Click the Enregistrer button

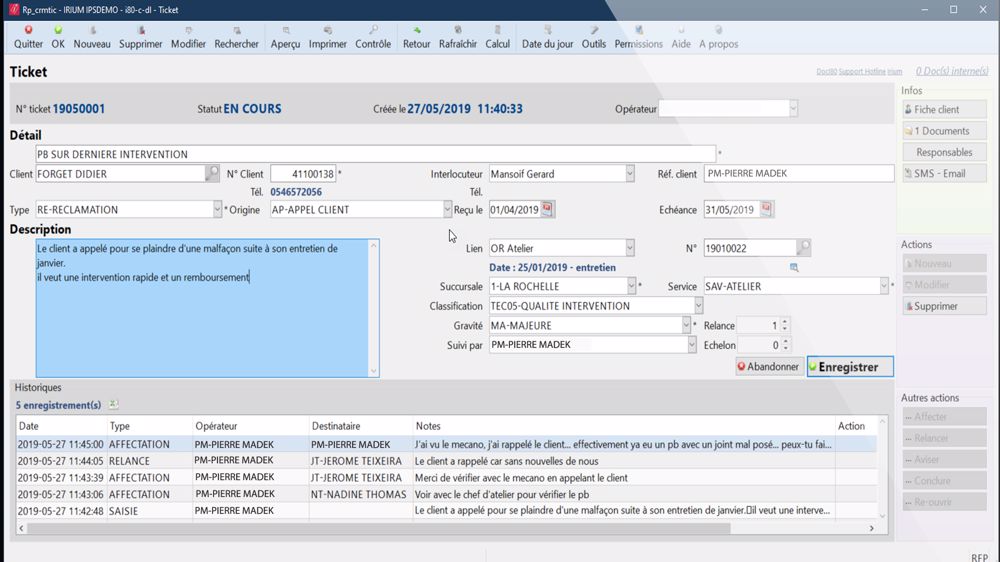pyautogui.click(x=850, y=367)
